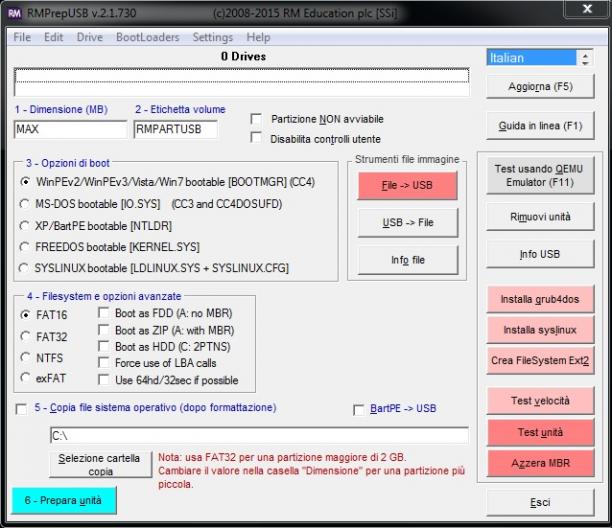Select NTFS filesystem radio button

click(x=25, y=357)
